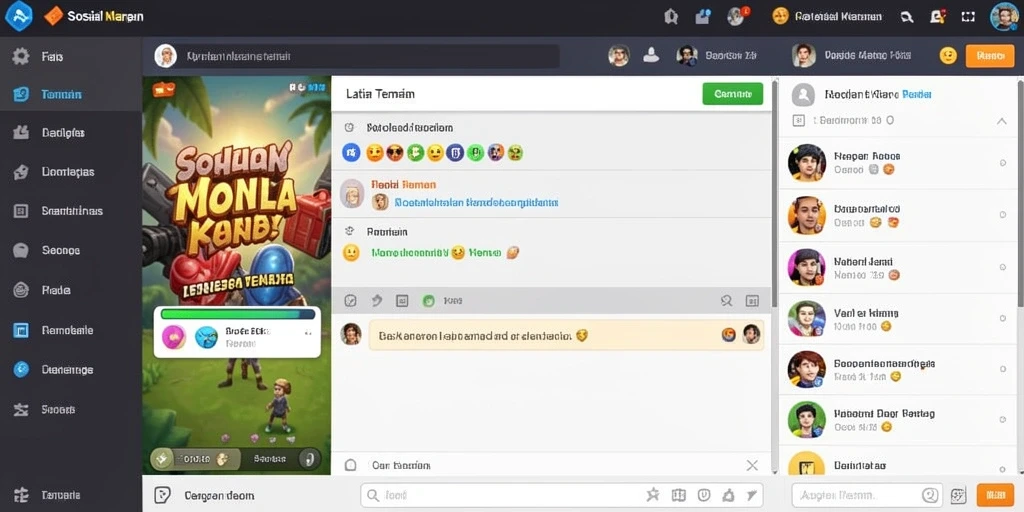Toggle the status circle on fifth contact row
The width and height of the screenshot is (1024, 512).
1003,370
